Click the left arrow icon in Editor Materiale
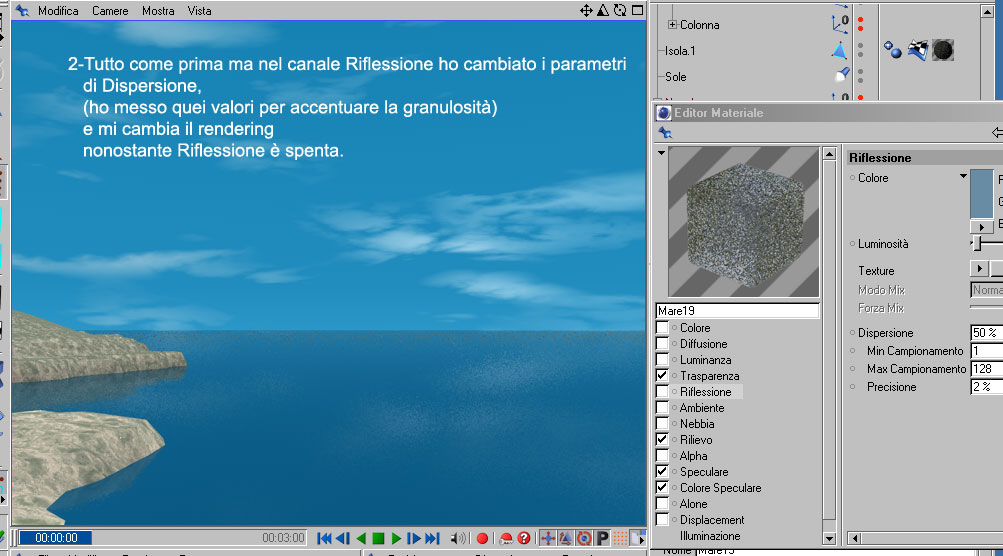Screen dimensions: 1003x556 tap(997, 132)
